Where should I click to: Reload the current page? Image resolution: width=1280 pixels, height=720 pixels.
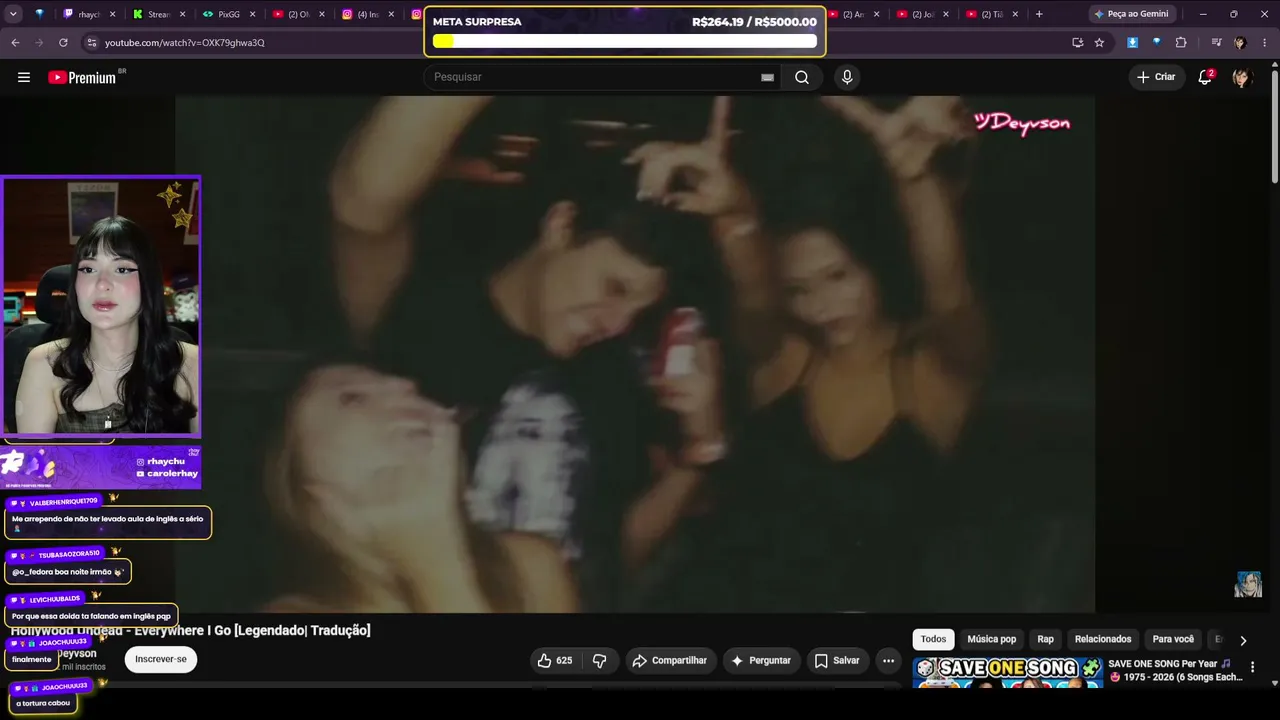[63, 42]
